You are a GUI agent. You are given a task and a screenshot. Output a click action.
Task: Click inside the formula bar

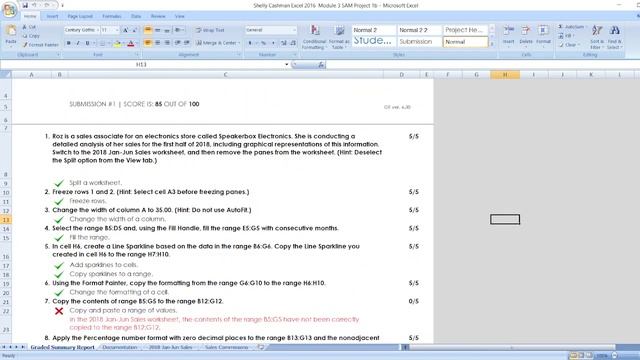(x=482, y=64)
